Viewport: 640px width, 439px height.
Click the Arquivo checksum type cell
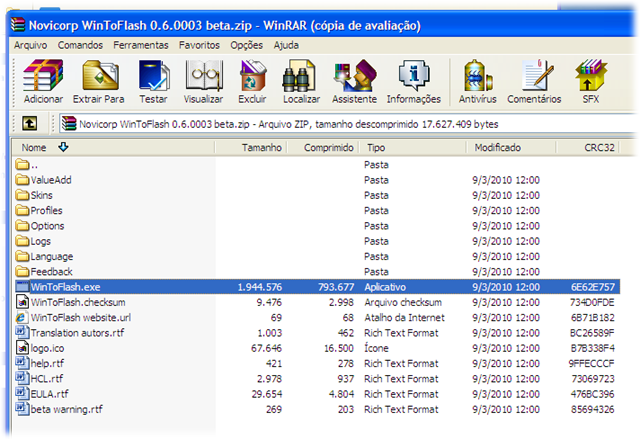click(403, 302)
